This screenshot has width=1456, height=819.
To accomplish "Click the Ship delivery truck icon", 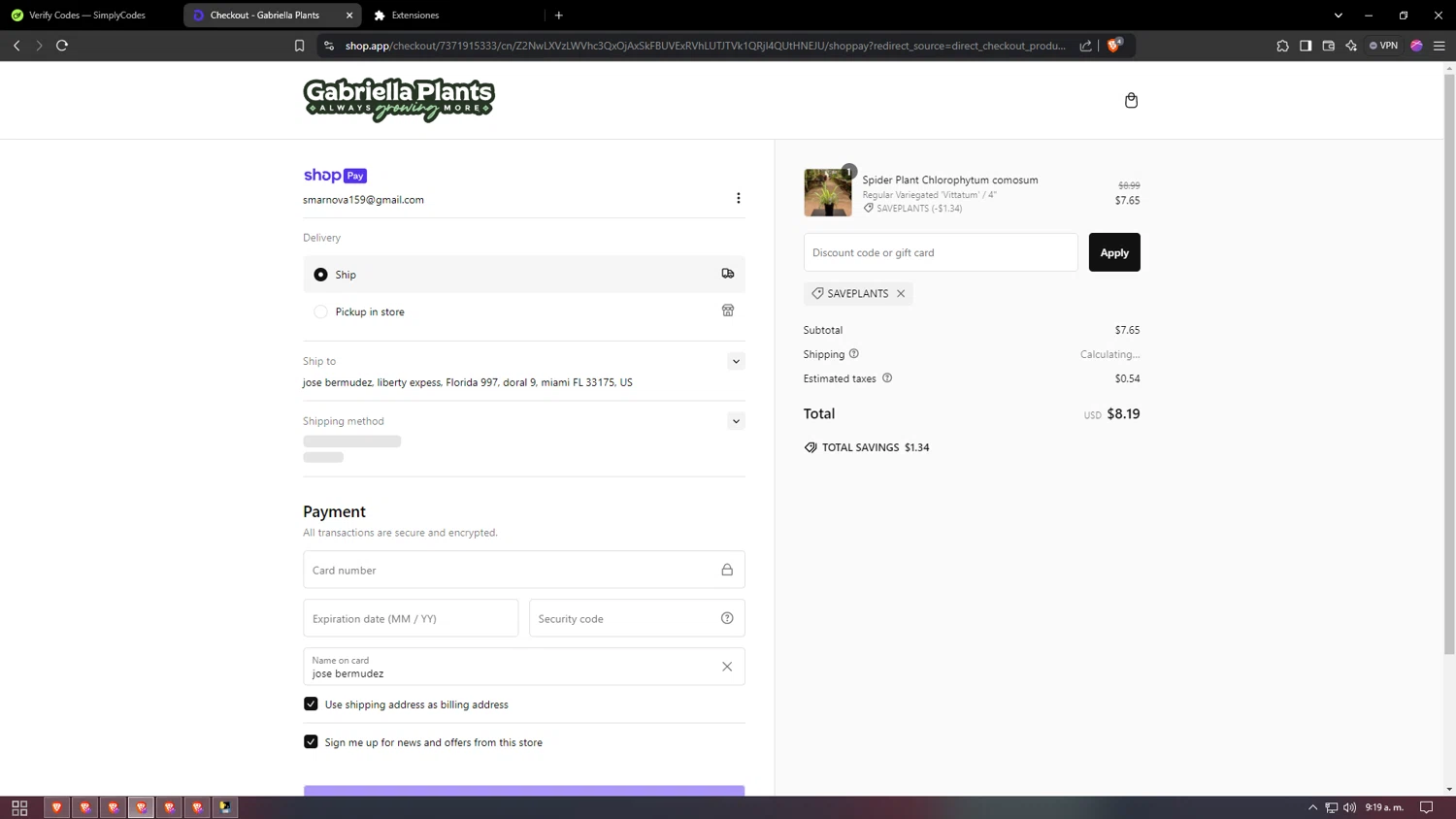I will pyautogui.click(x=728, y=274).
